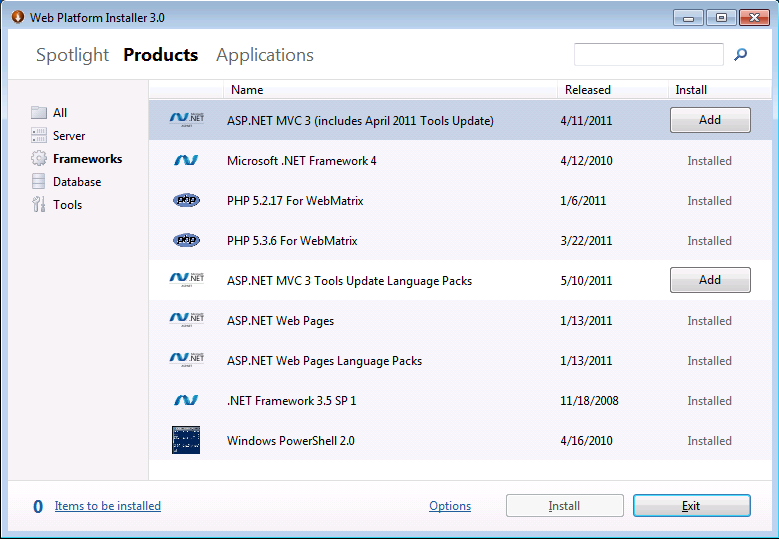Click the search magnifier icon

740,54
